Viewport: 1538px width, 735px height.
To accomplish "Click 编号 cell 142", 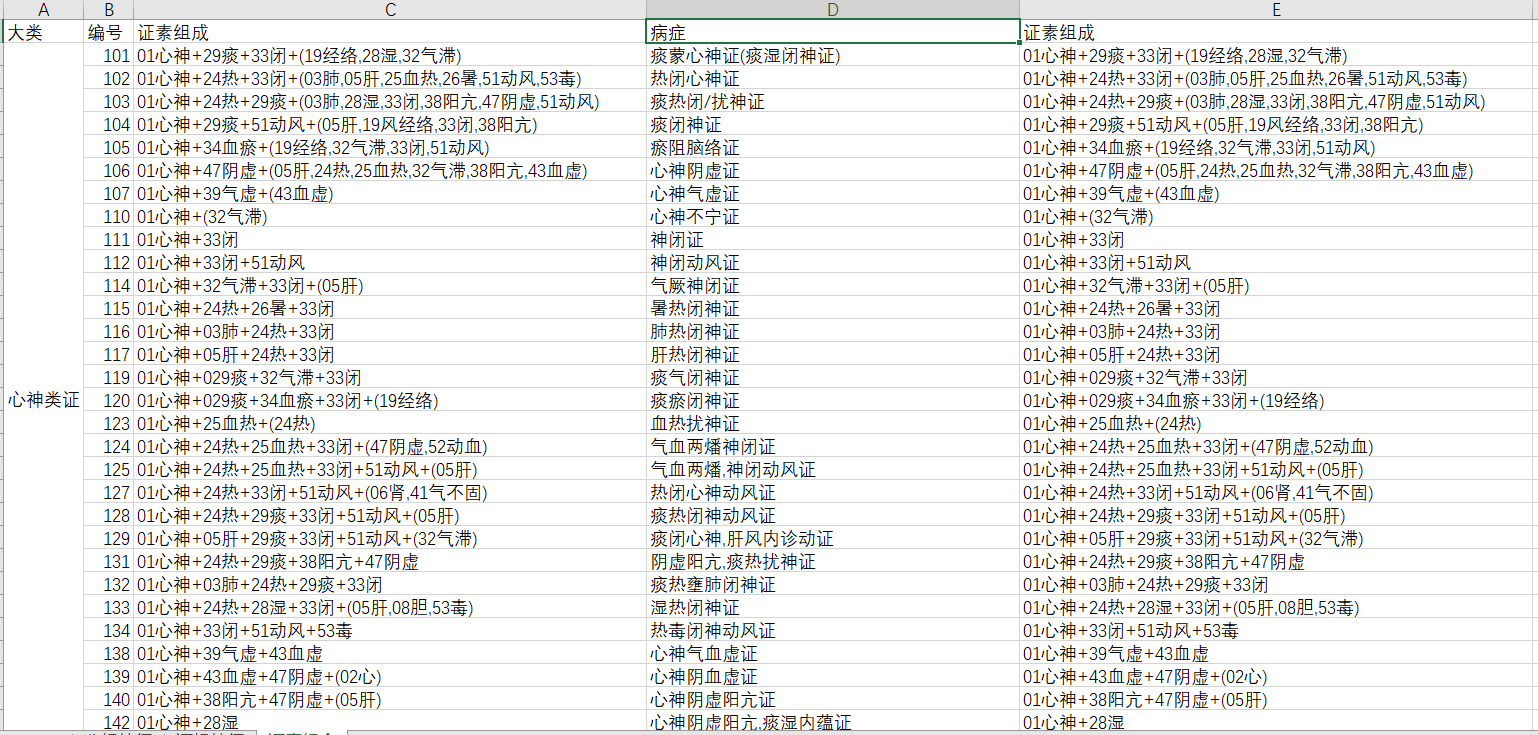I will tap(109, 723).
